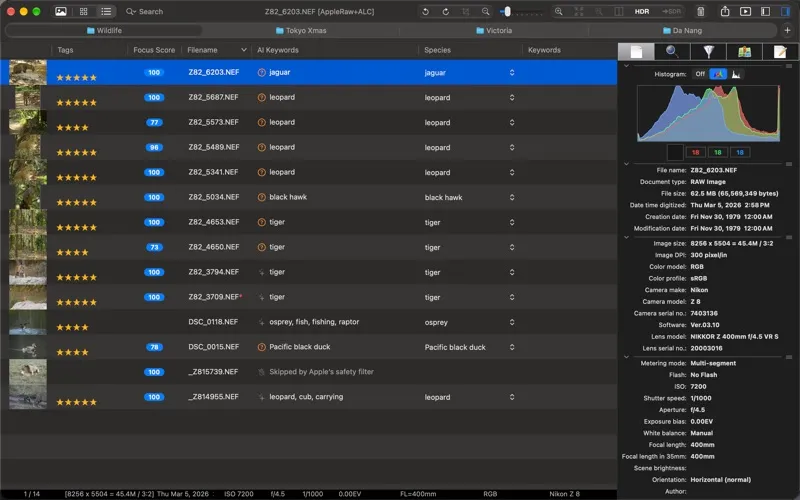Sort by Focus Score column header
Image resolution: width=800 pixels, height=500 pixels.
coord(154,50)
